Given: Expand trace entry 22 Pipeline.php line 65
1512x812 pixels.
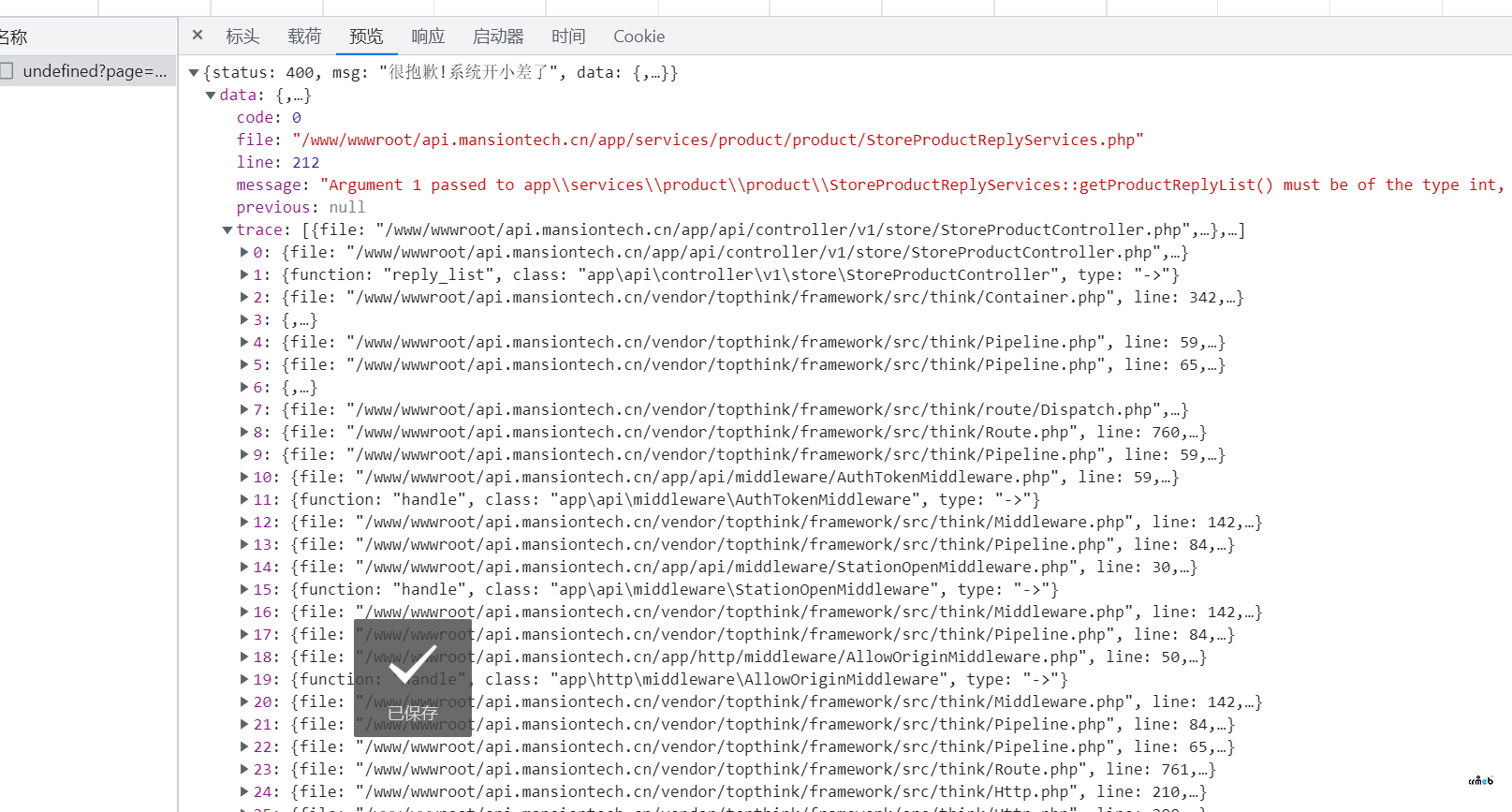Looking at the screenshot, I should (x=244, y=746).
